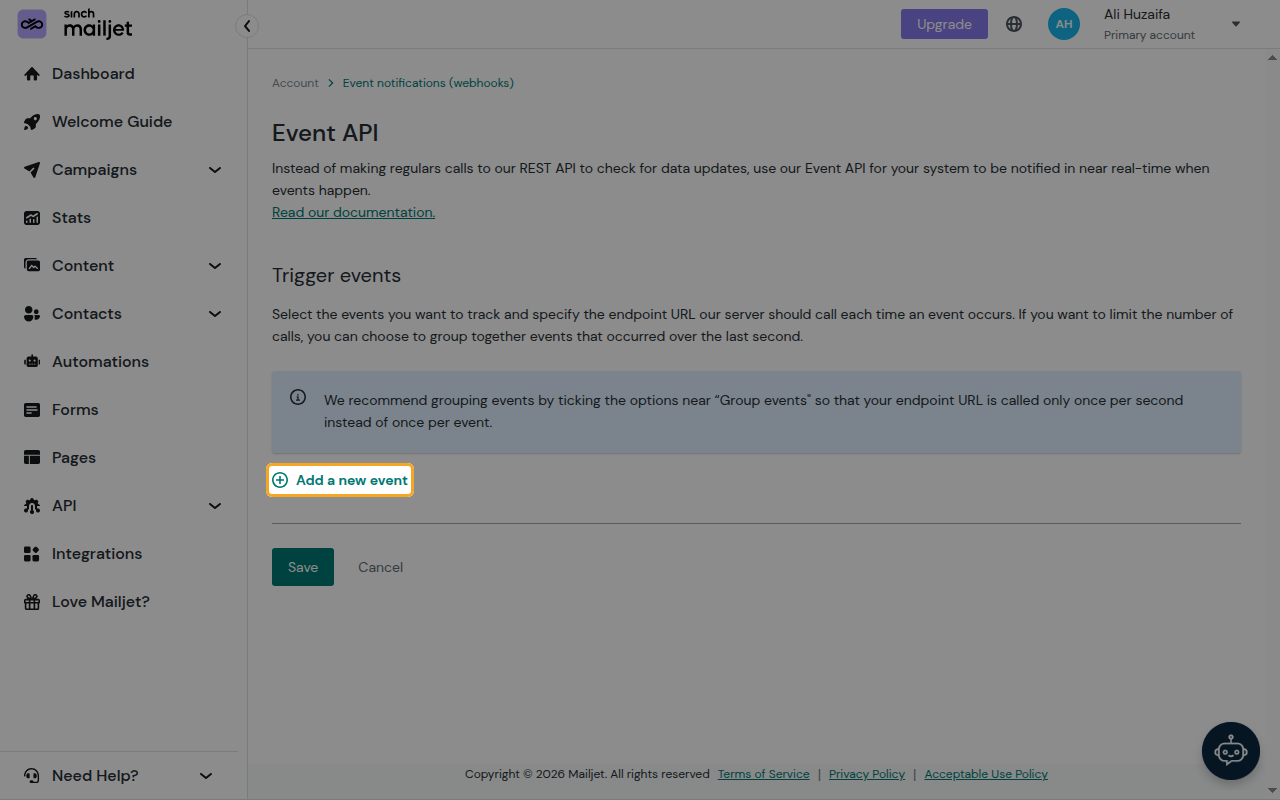
Task: Expand the Need Help chevron
Action: click(x=206, y=776)
